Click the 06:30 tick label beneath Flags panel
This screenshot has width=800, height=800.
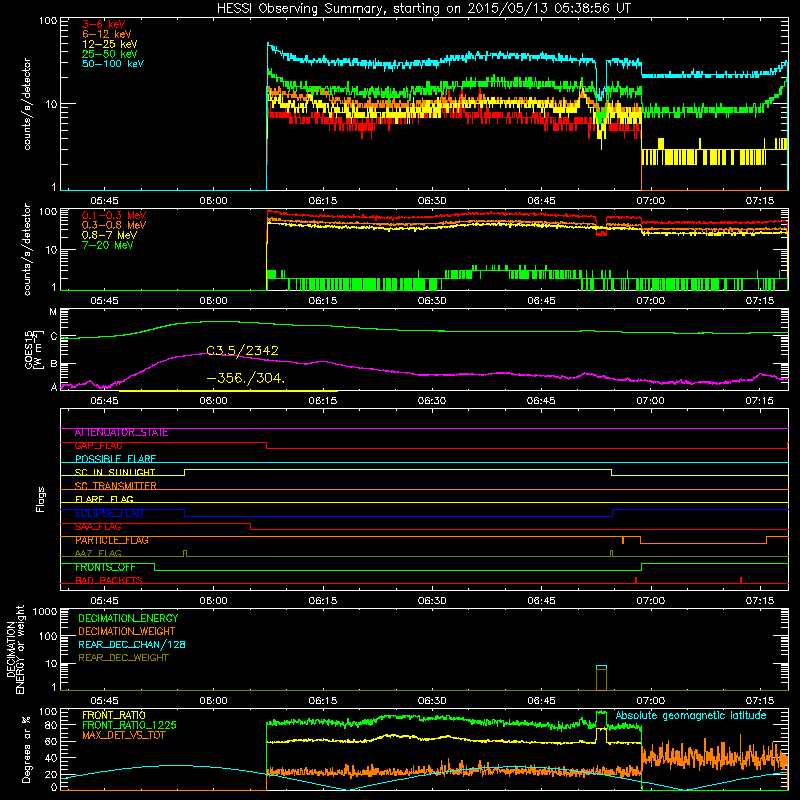pos(432,601)
